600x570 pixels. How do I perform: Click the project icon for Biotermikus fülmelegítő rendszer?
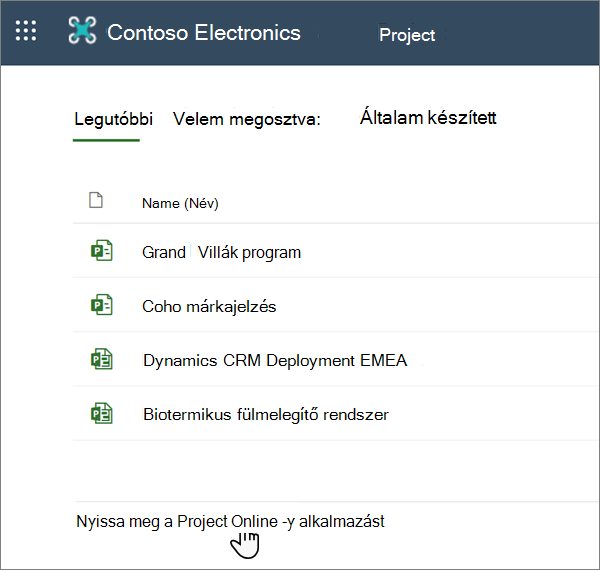point(101,414)
